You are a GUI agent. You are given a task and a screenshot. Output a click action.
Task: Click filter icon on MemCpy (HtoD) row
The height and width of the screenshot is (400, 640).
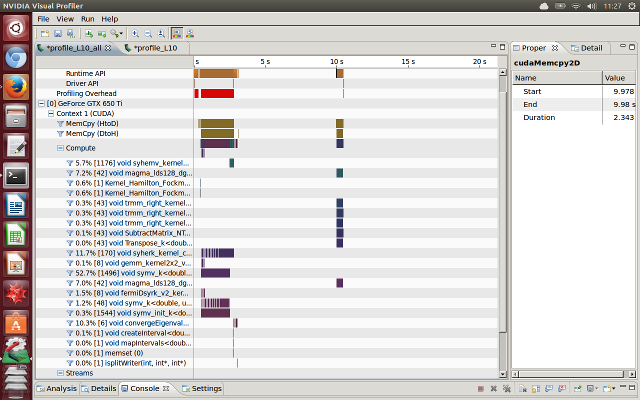coord(60,124)
